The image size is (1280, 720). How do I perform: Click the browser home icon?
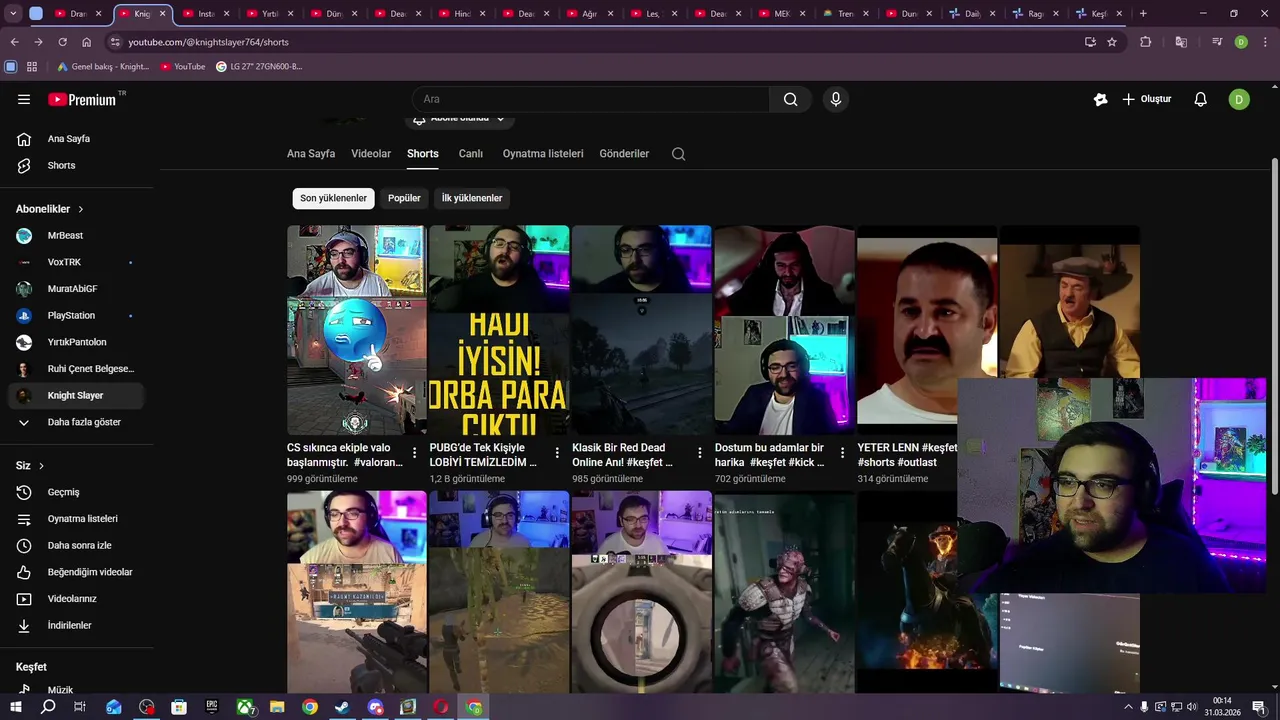(86, 42)
